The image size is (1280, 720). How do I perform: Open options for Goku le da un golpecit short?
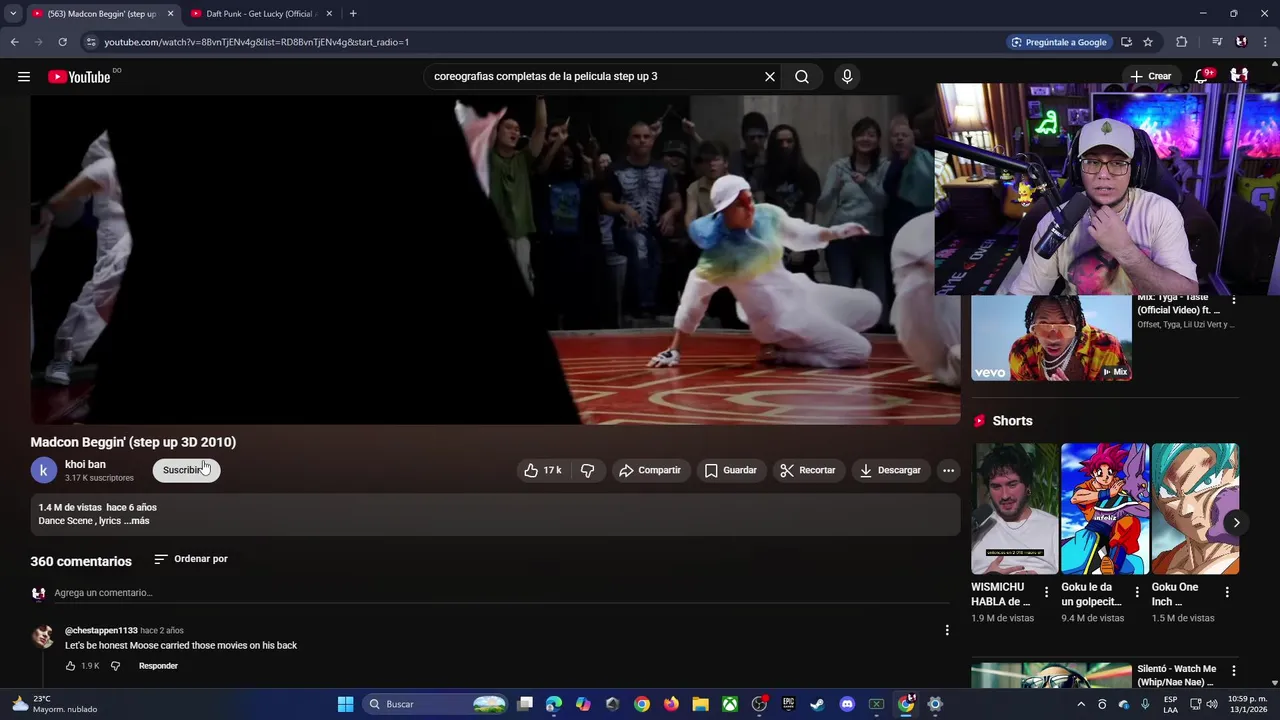pyautogui.click(x=1137, y=592)
